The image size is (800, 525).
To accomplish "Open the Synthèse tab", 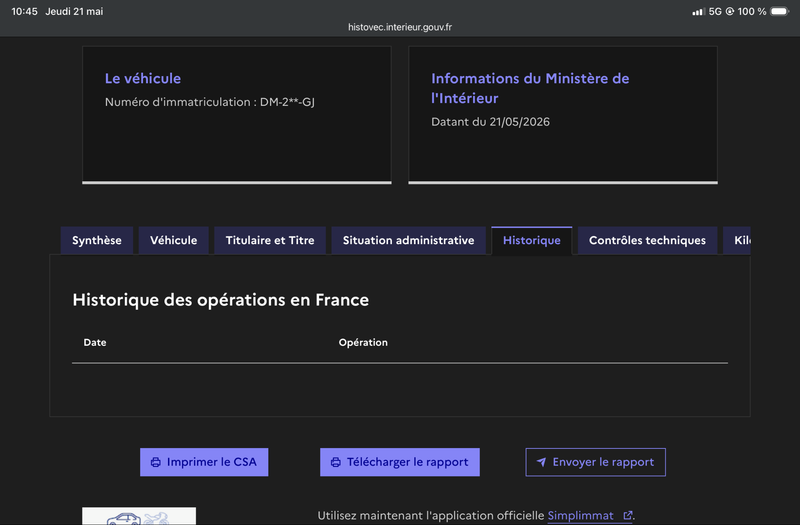I will 97,240.
